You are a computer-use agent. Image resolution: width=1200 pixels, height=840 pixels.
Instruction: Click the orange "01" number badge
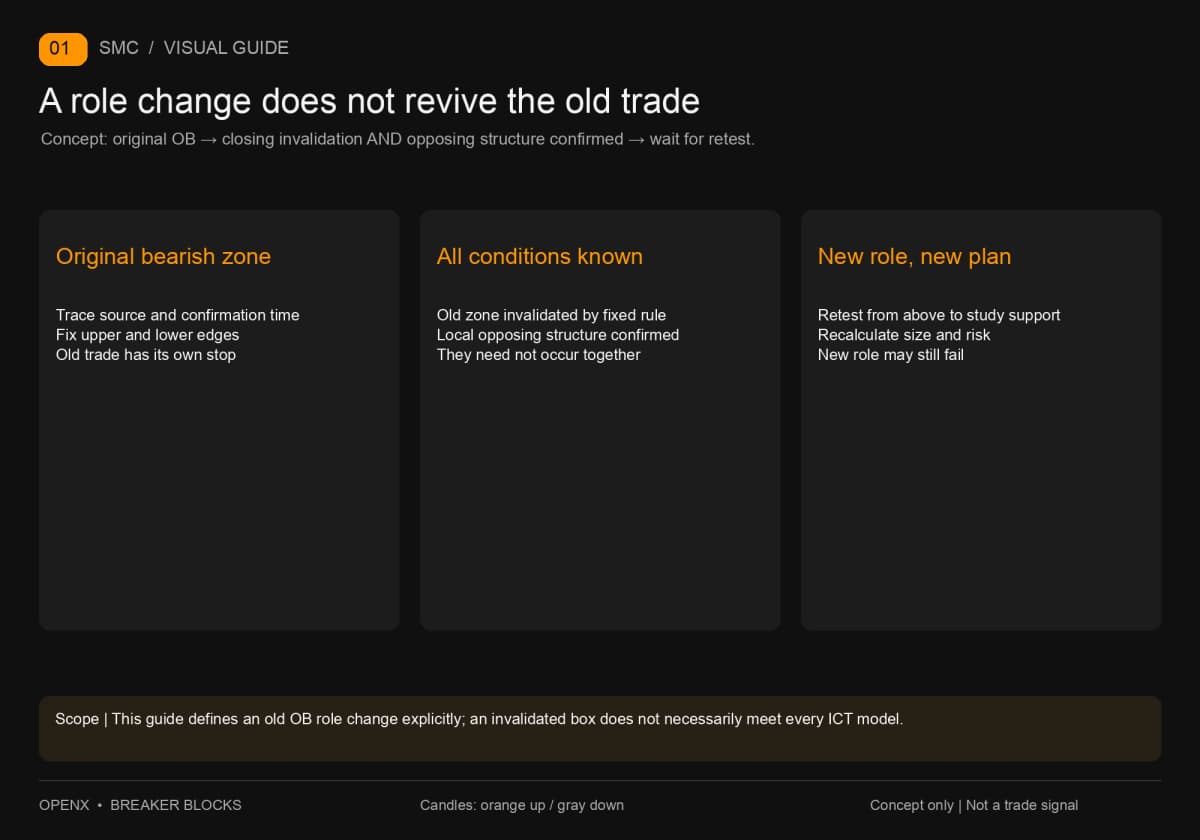point(63,48)
